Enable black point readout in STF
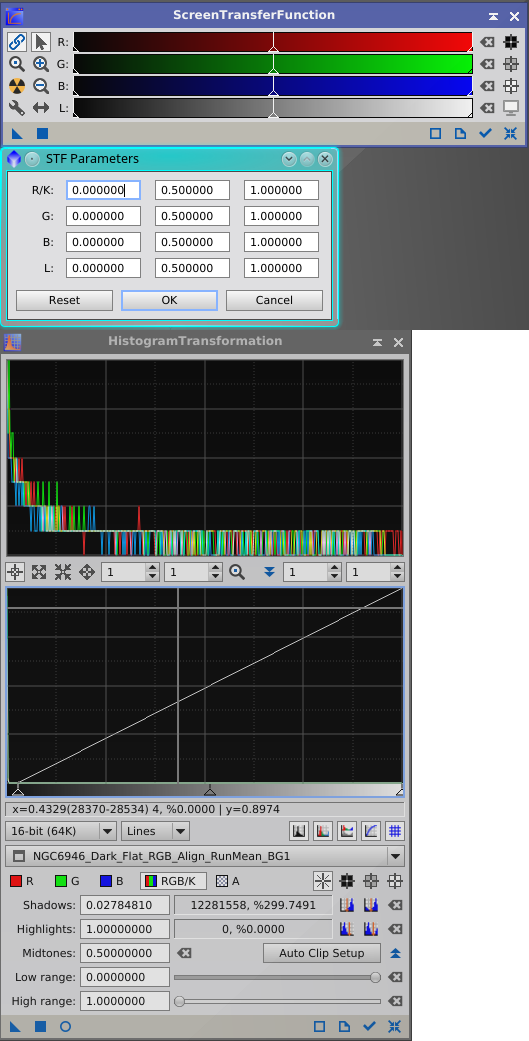Screen dimensions: 529x1041 coord(510,42)
